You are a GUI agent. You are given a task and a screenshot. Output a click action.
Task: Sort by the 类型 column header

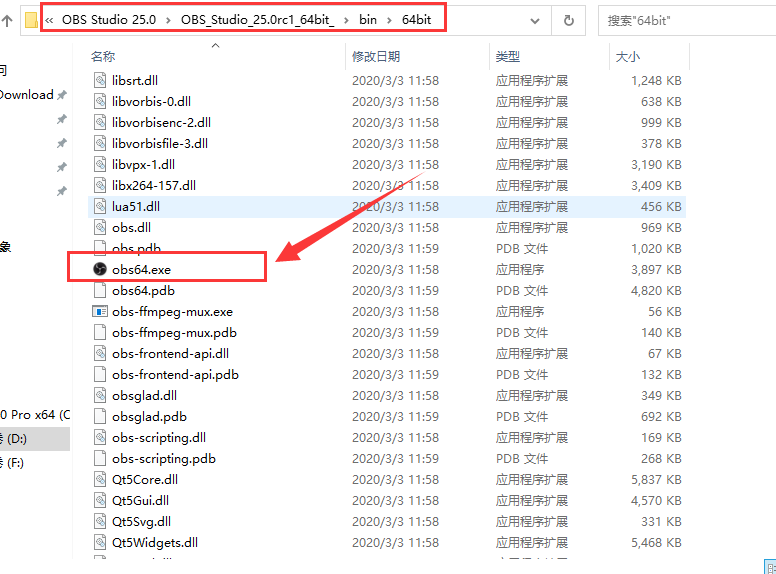(x=508, y=56)
